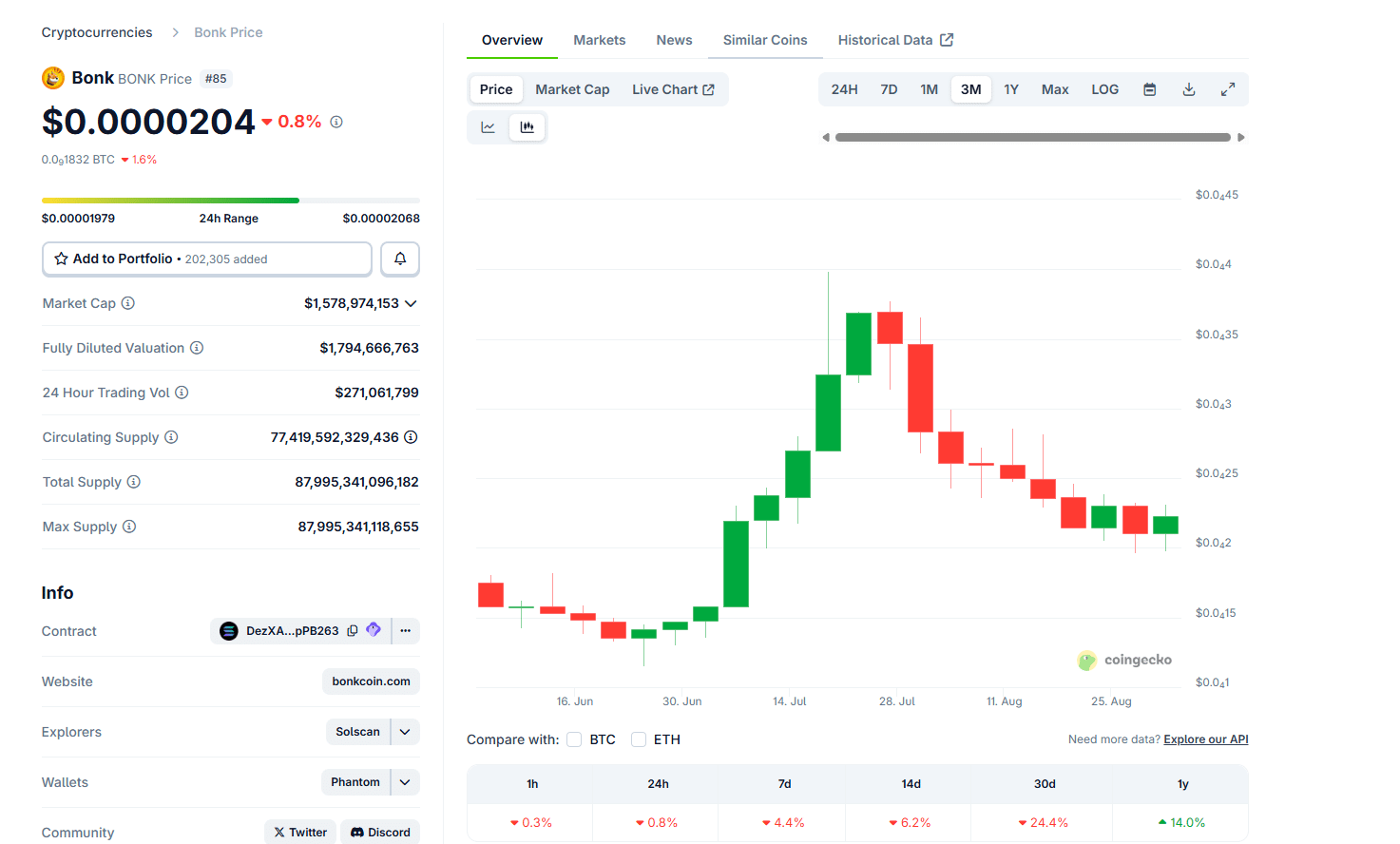Visit bonkcoin.com website
Image resolution: width=1400 pixels, height=844 pixels.
click(371, 681)
